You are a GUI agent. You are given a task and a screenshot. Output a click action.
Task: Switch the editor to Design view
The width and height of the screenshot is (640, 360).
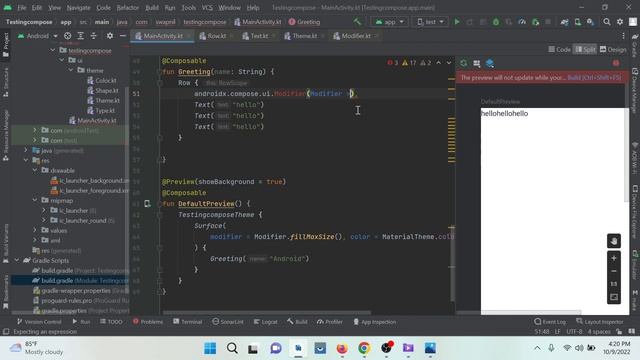(x=613, y=49)
